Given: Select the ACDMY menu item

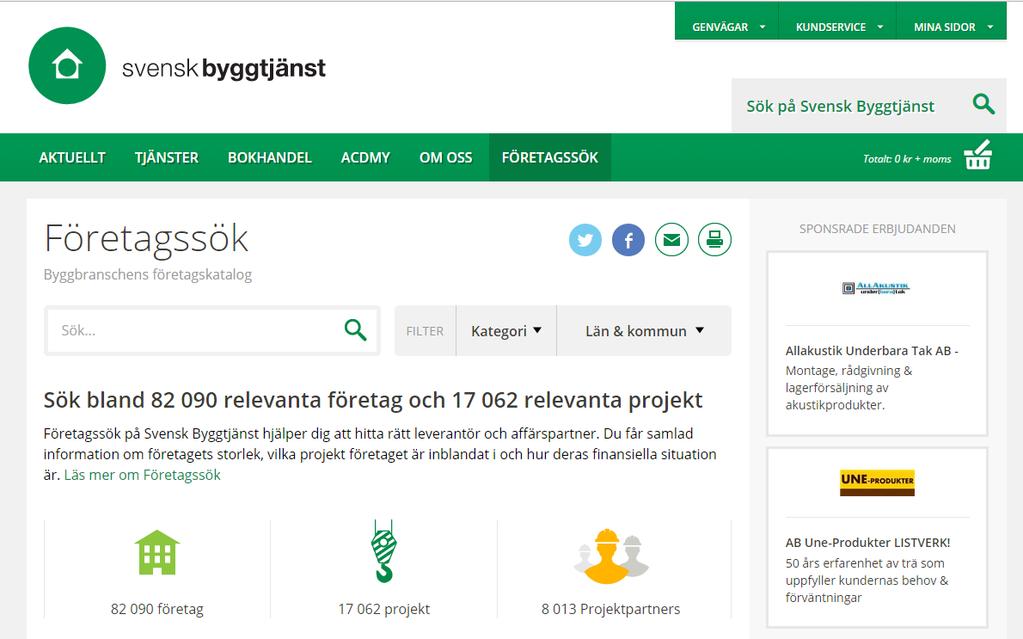Looking at the screenshot, I should point(365,158).
